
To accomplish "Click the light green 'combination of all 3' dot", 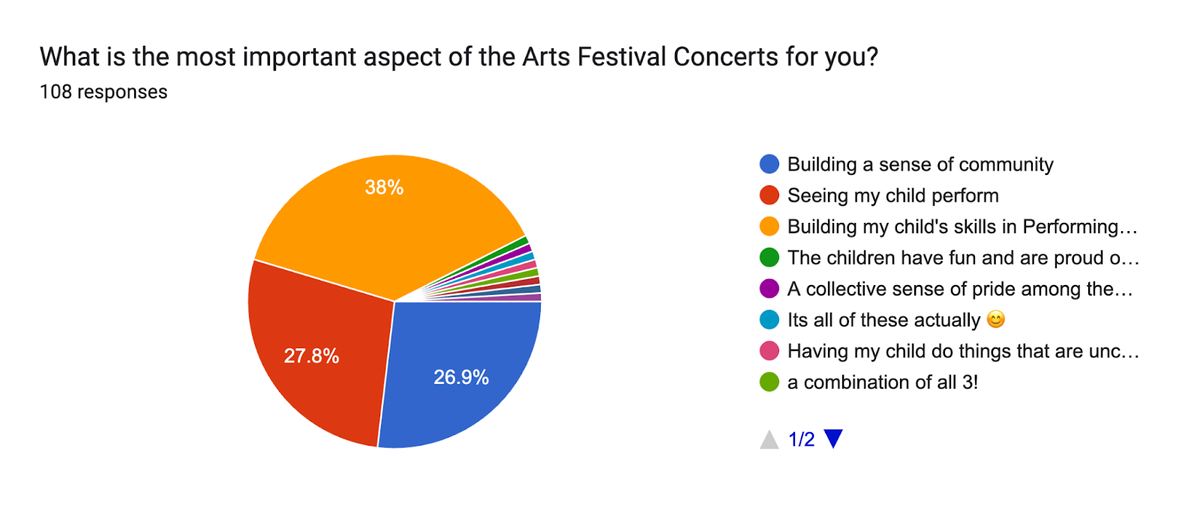I will (x=770, y=382).
